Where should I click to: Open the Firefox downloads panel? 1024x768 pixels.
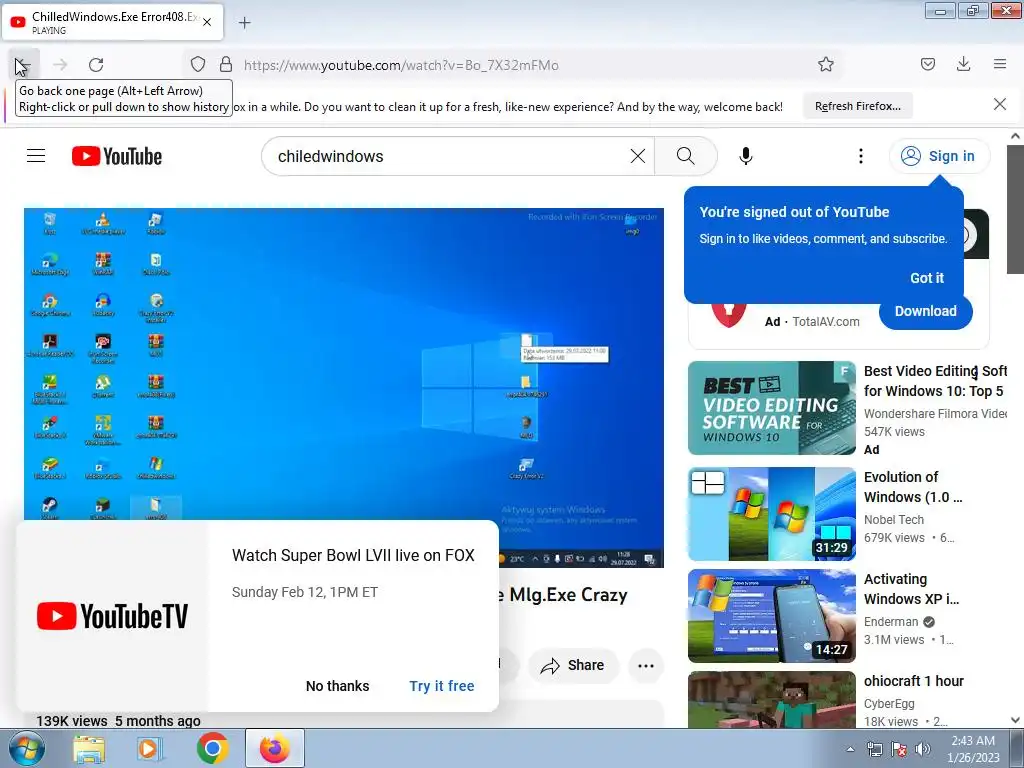[963, 64]
